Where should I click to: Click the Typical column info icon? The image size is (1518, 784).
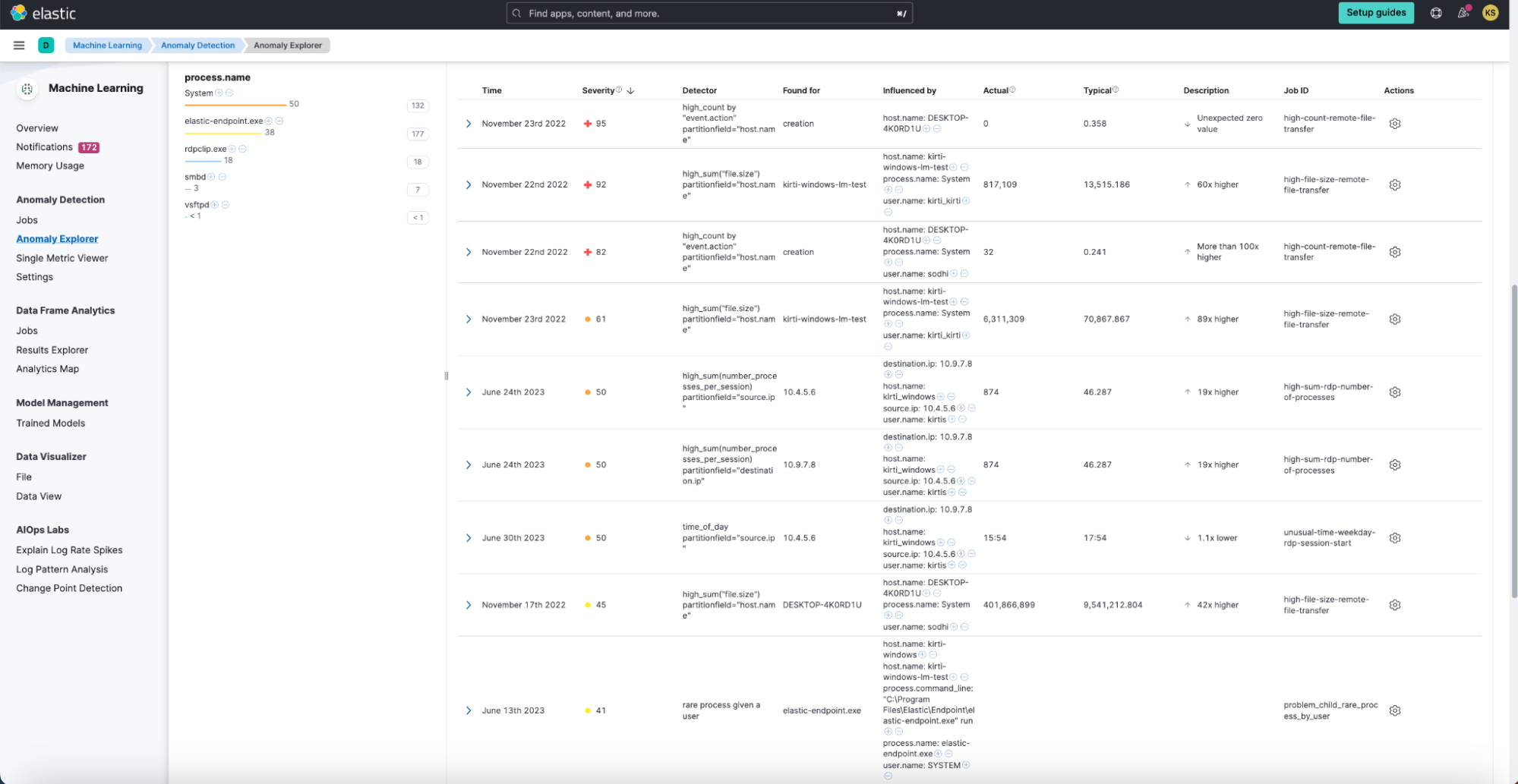(x=1115, y=90)
